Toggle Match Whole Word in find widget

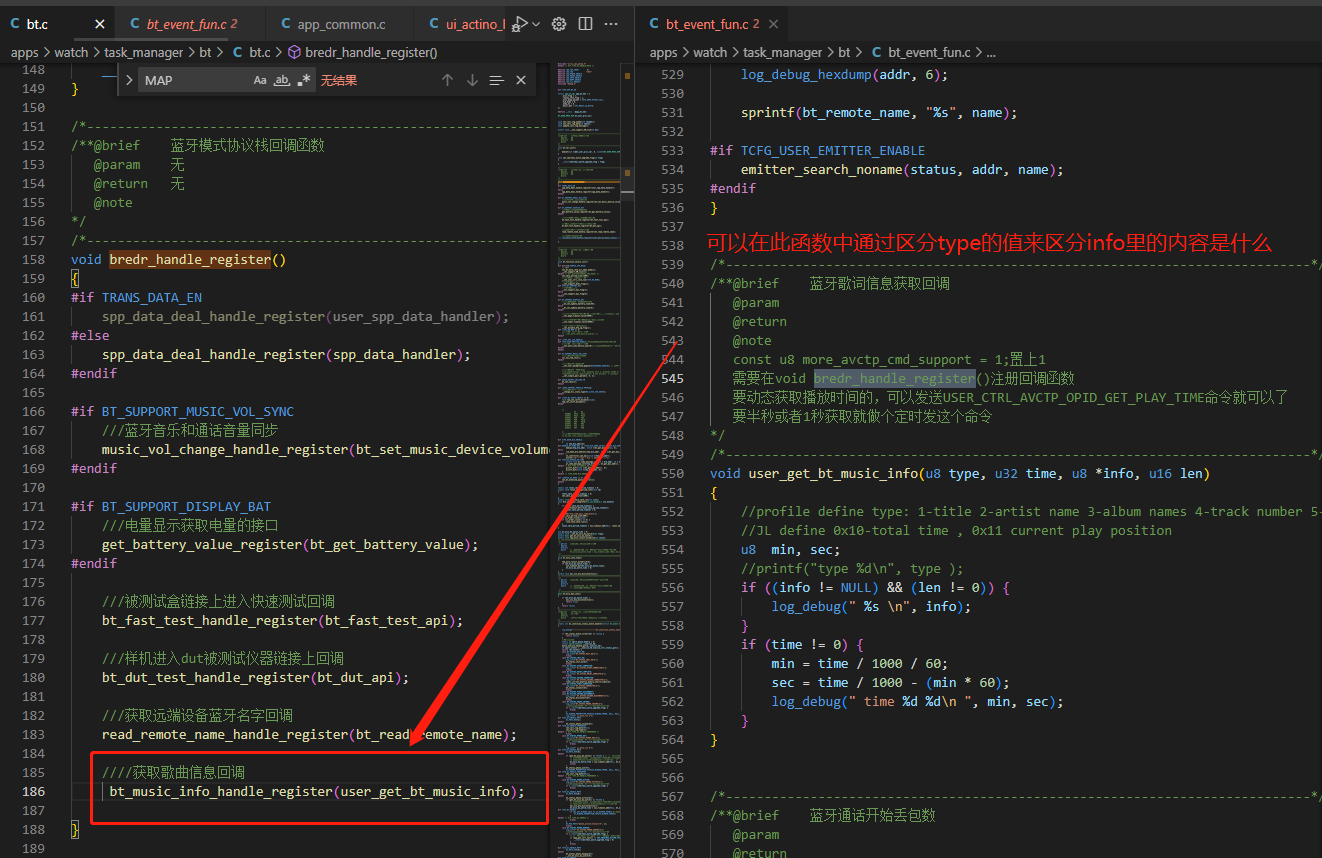(282, 80)
